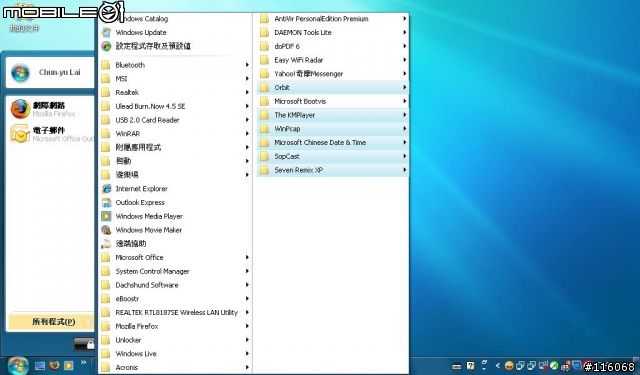Launch Firefox from quick launch bar

click(54, 365)
